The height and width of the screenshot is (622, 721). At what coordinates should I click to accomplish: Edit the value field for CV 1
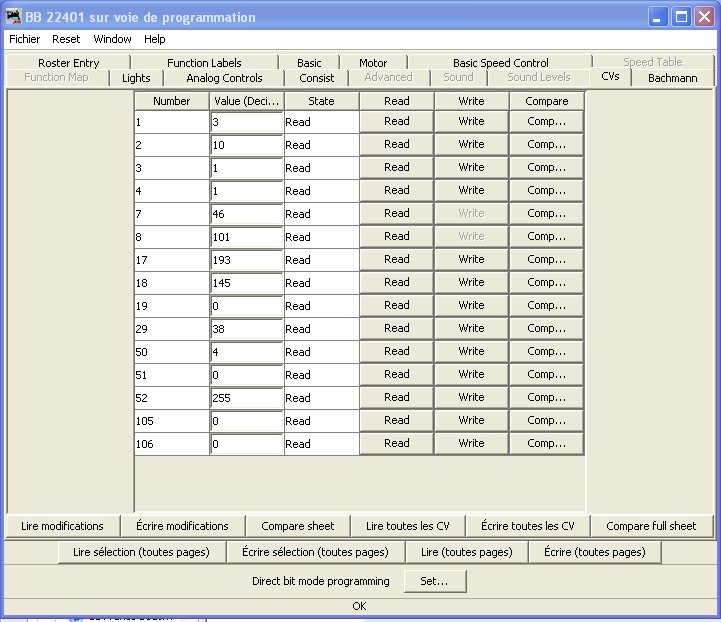tap(246, 122)
